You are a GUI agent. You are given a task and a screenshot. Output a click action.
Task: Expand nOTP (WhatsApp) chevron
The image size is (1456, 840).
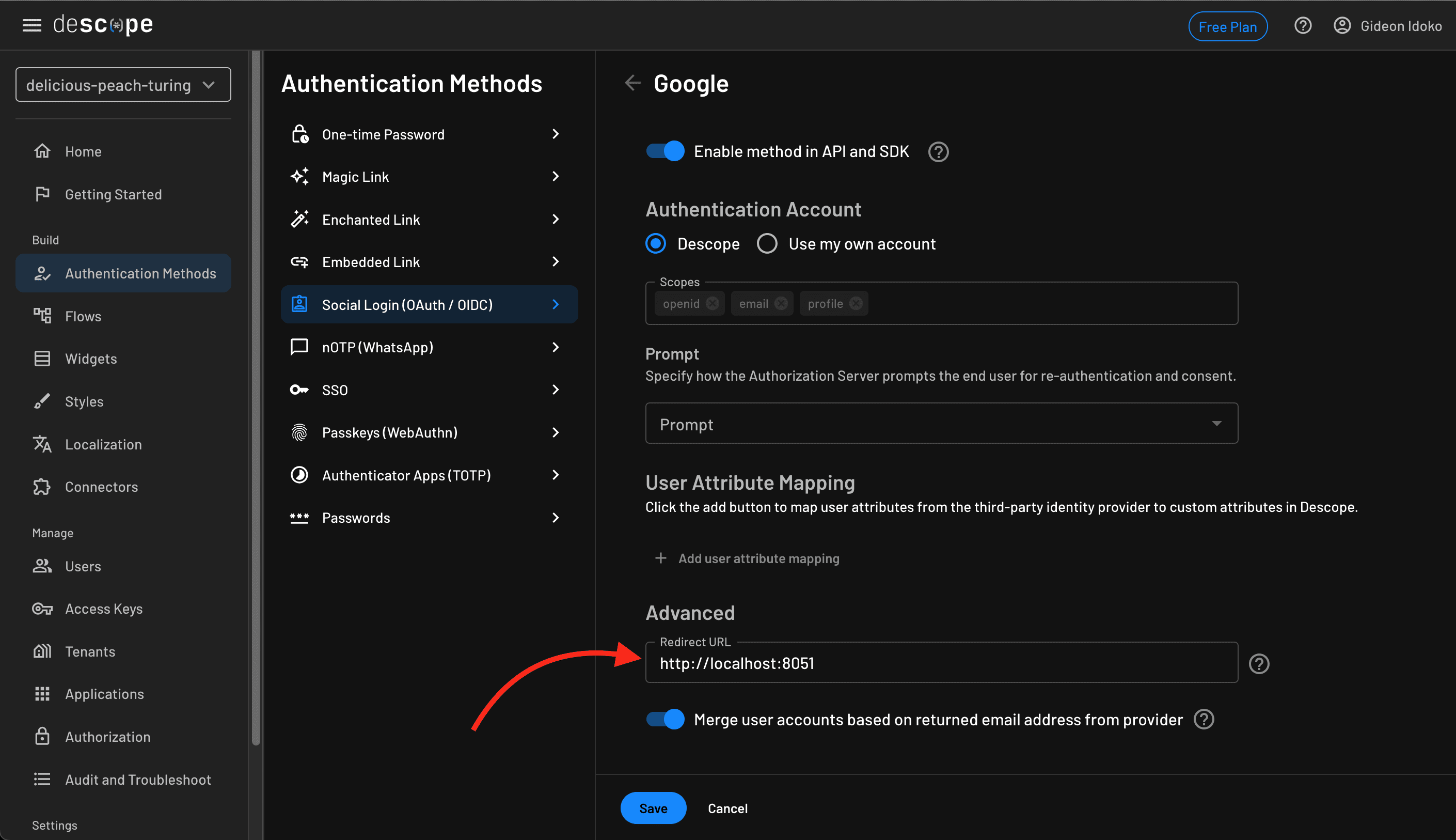coord(555,347)
